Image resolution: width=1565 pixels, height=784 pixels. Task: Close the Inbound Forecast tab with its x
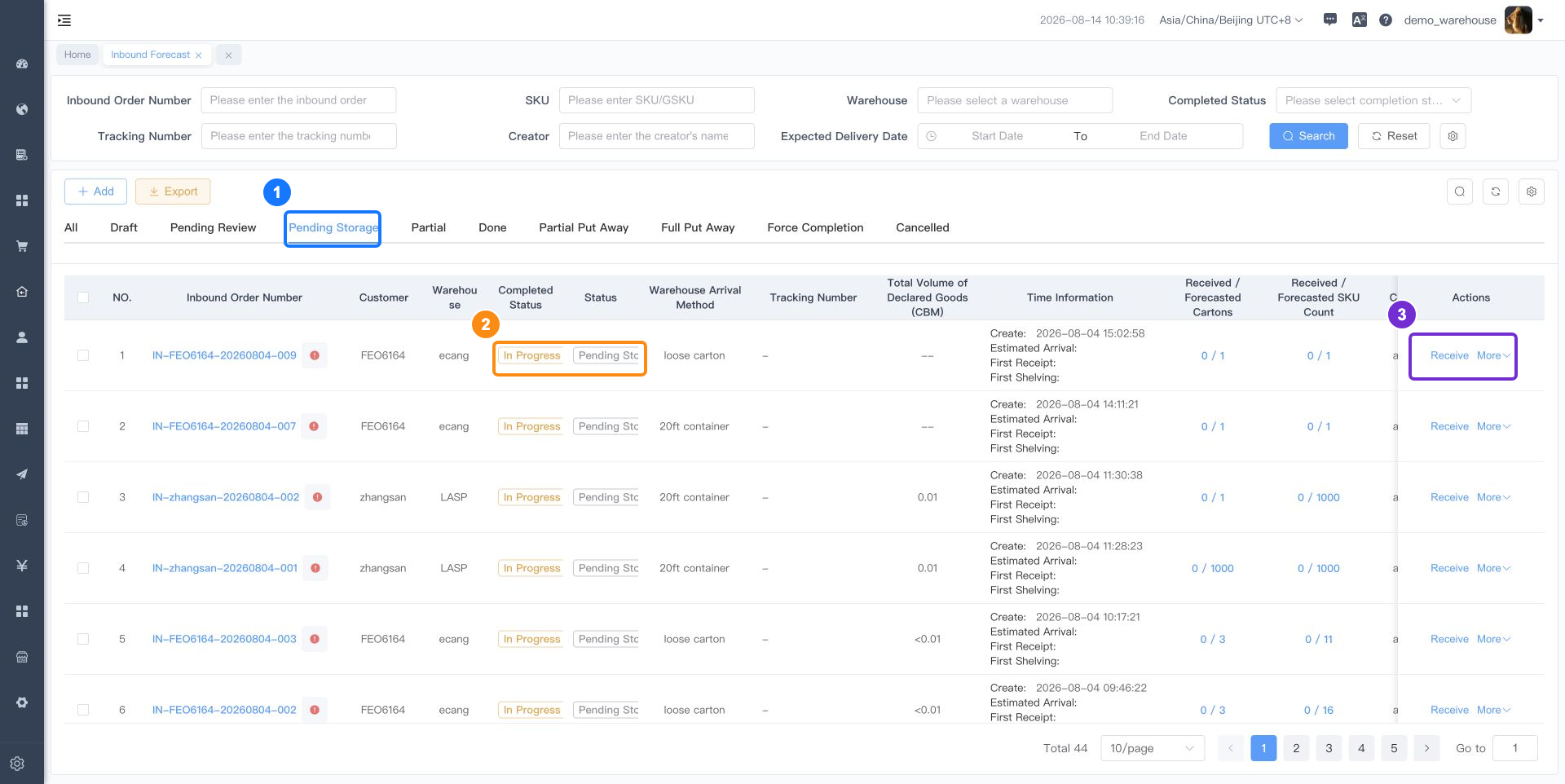point(198,55)
